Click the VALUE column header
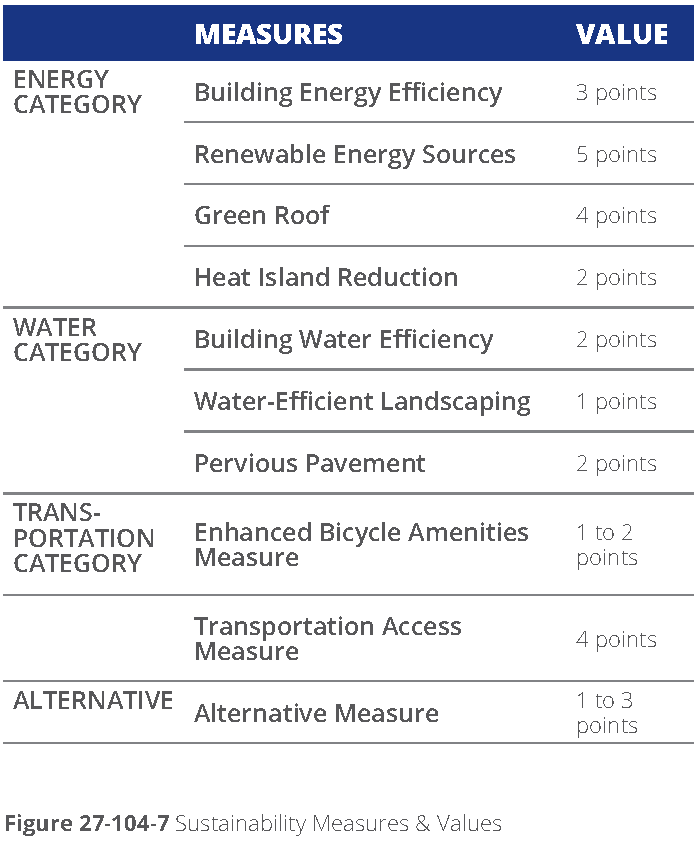Screen dimensions: 699x842 click(x=621, y=34)
